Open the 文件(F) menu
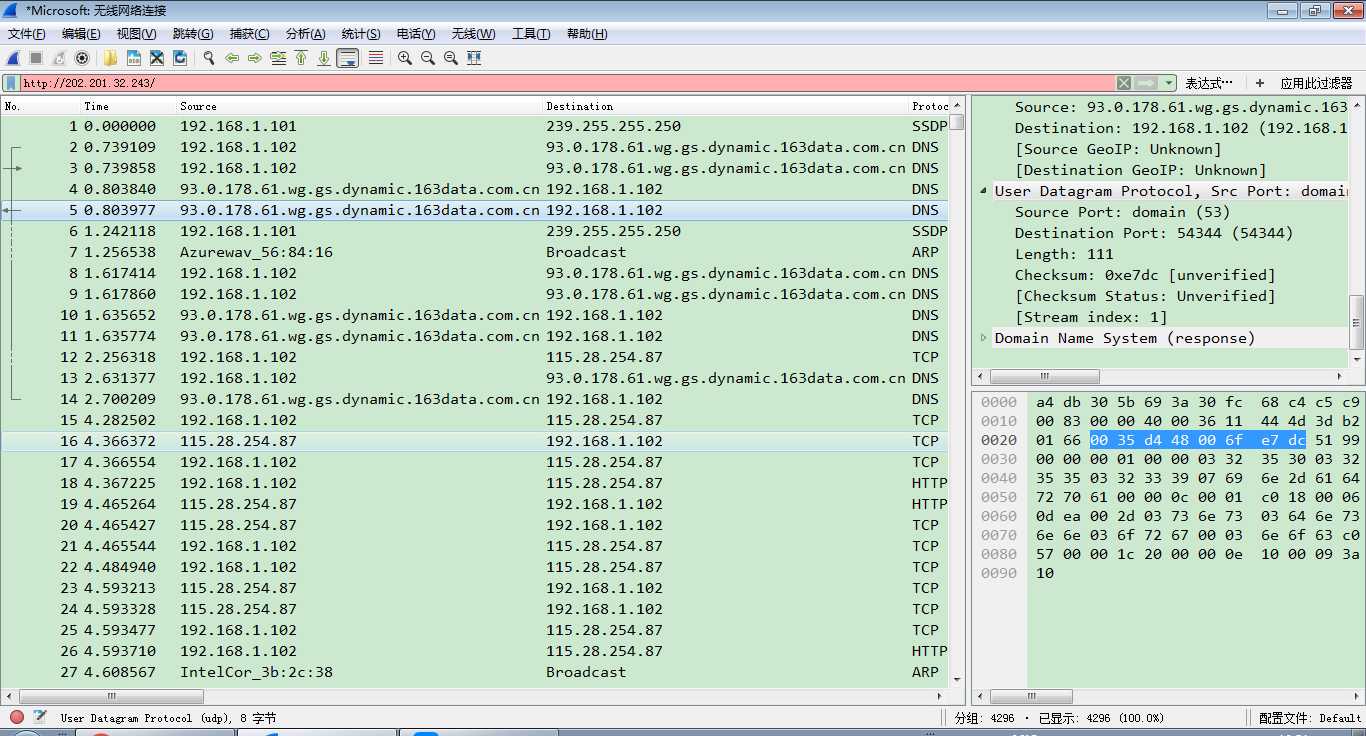 [x=27, y=34]
